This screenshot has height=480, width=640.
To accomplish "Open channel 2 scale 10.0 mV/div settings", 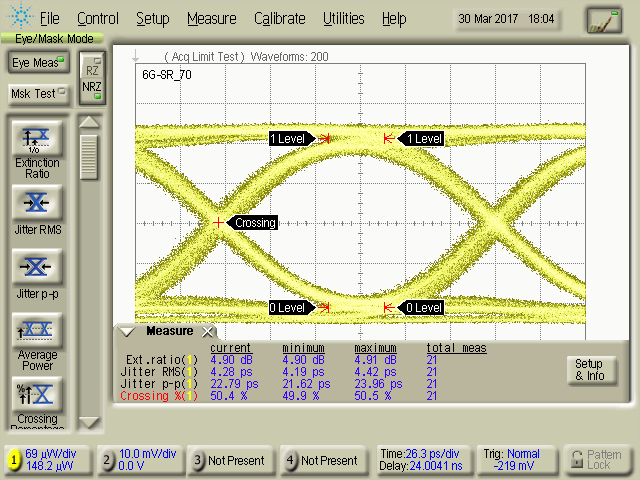I will click(147, 454).
